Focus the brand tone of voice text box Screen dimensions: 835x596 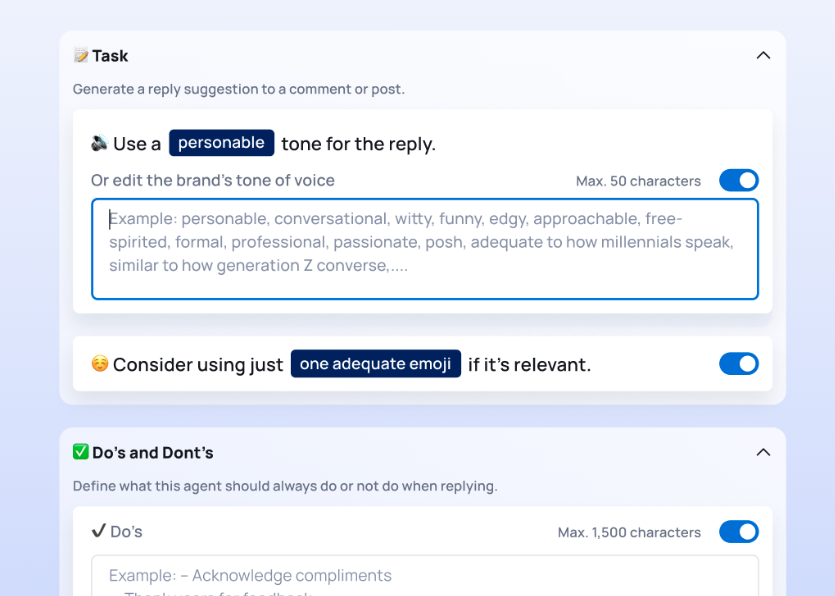(x=424, y=249)
